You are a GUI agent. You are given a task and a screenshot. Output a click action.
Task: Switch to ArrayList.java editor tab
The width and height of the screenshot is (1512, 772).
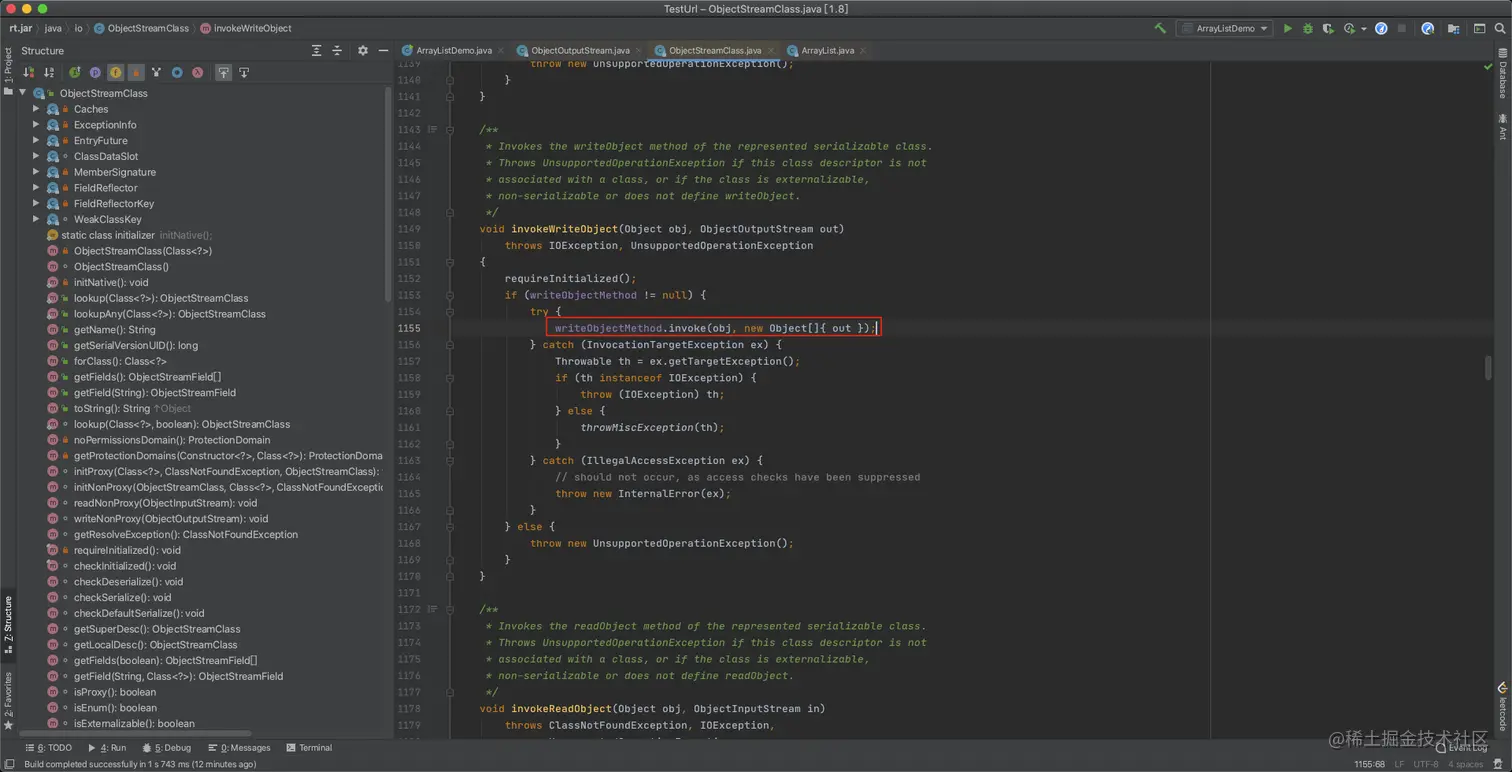(827, 50)
